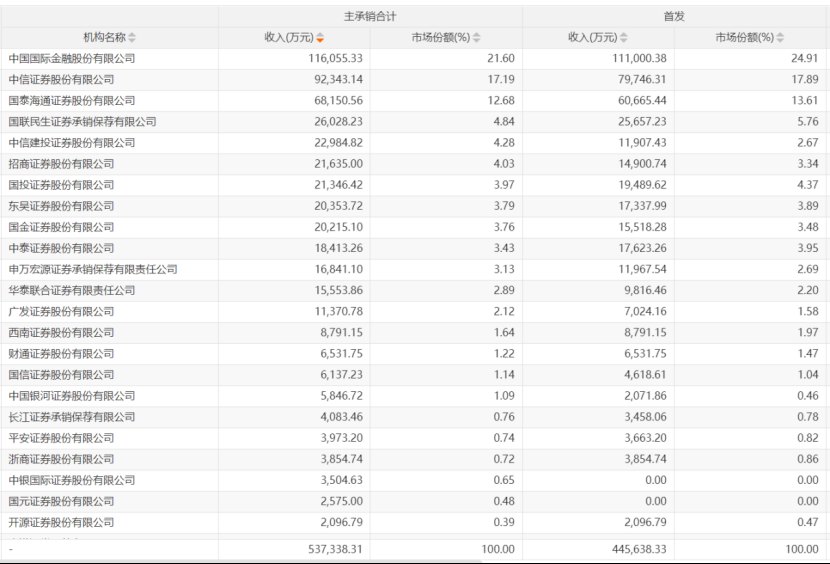Screen dimensions: 830x564
Task: Click revenue value 26,028.23
Action: [x=338, y=122]
